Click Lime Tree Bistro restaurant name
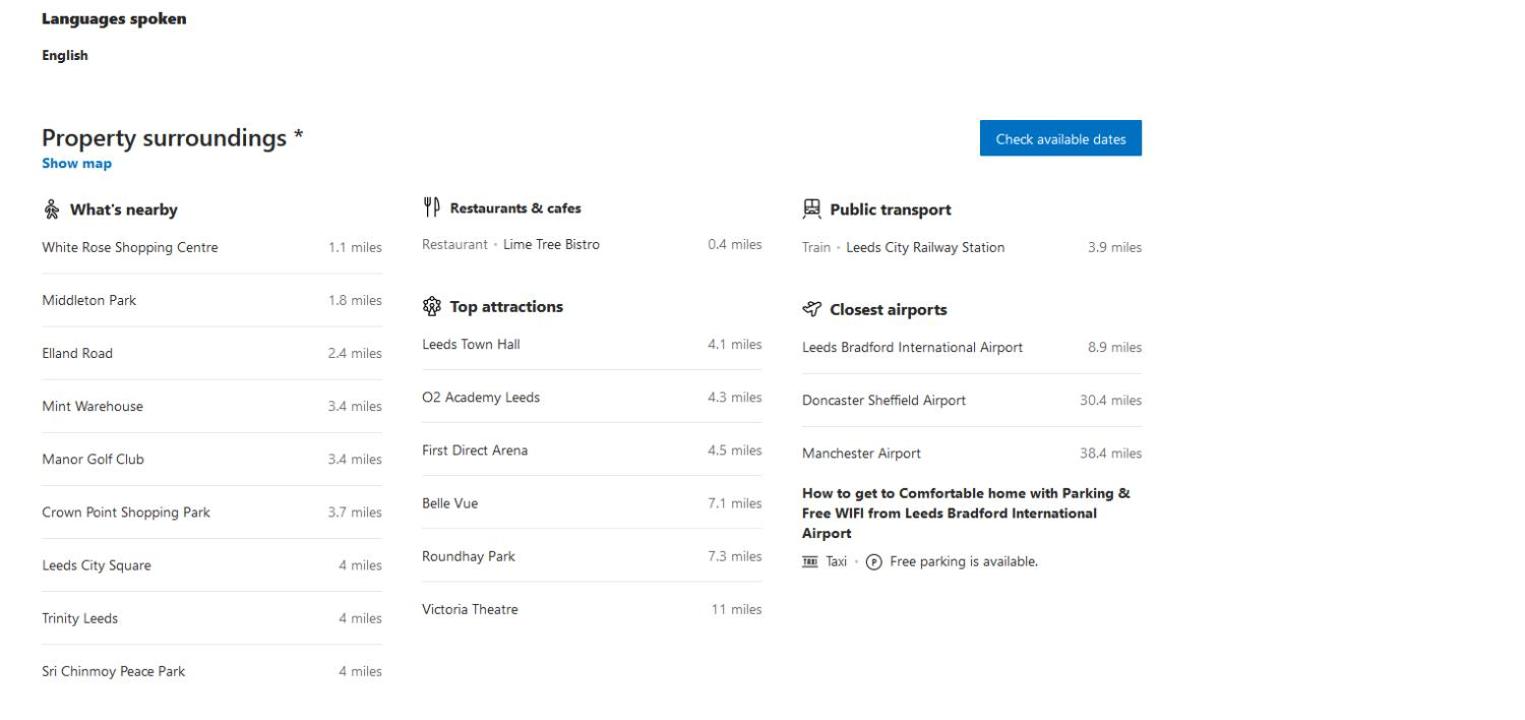1525x720 pixels. pyautogui.click(x=551, y=245)
